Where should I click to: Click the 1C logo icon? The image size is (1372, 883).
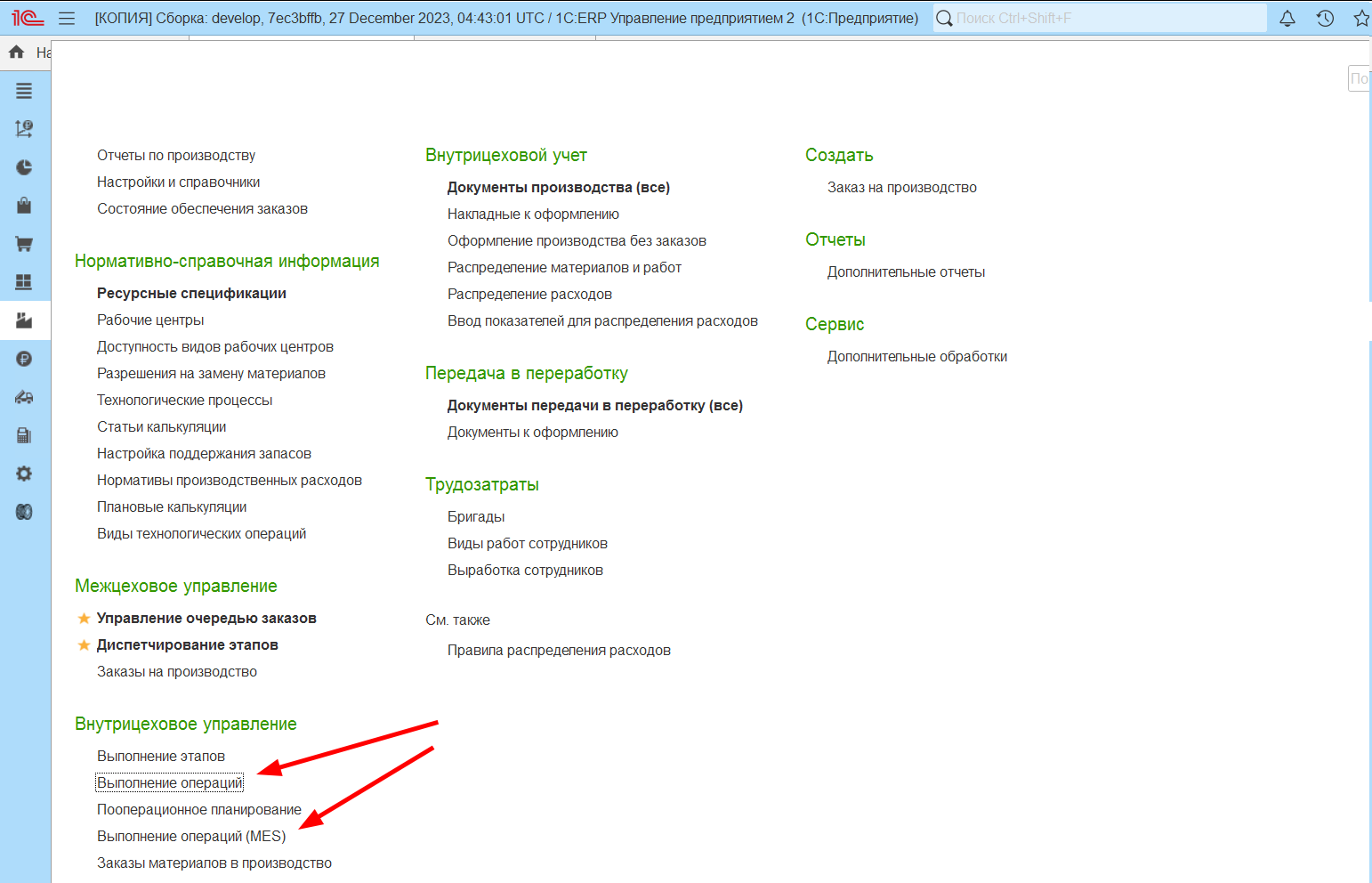click(x=28, y=18)
